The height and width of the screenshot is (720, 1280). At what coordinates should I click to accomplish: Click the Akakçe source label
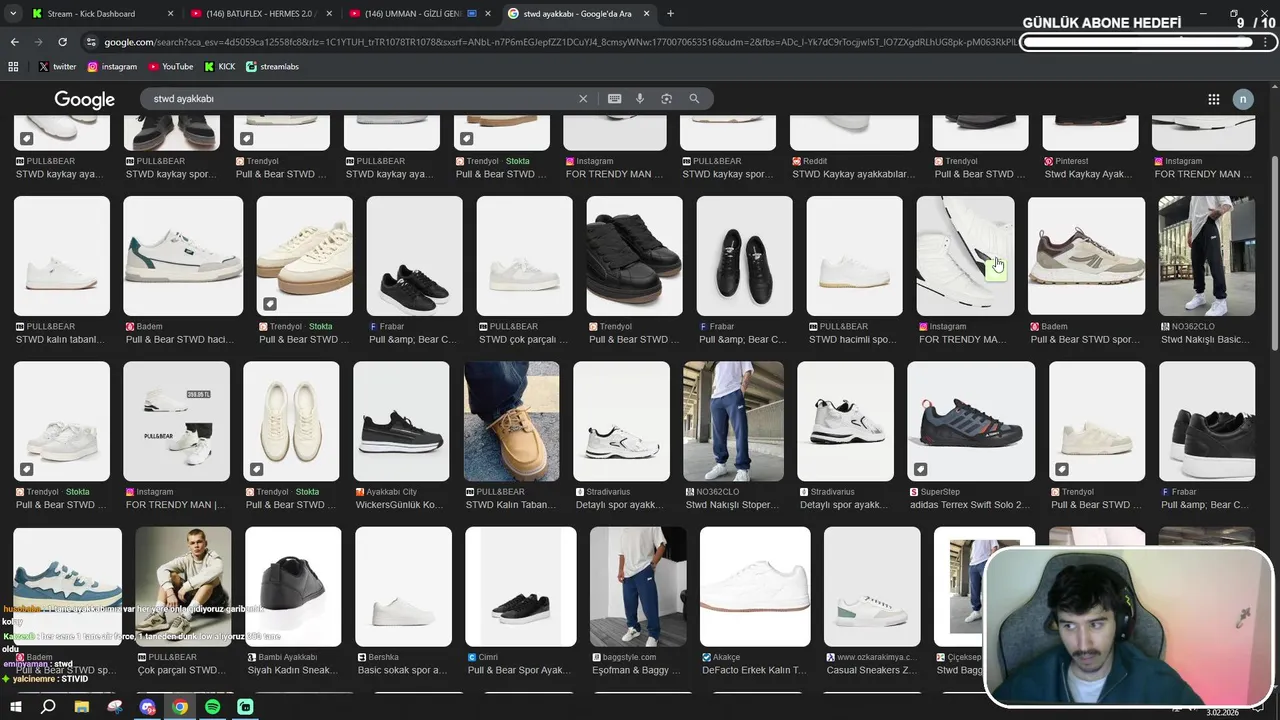coord(726,657)
